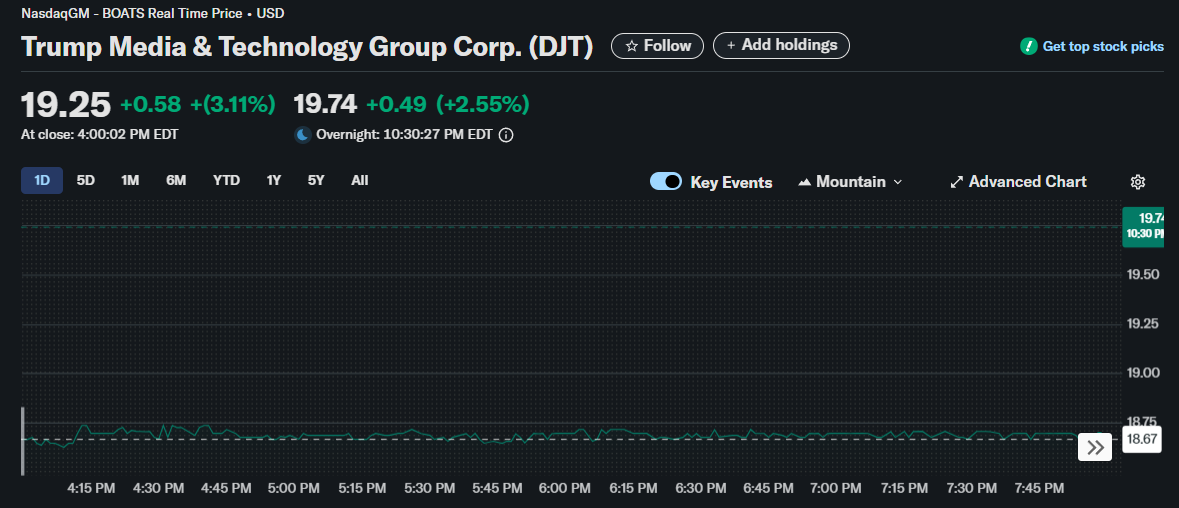The width and height of the screenshot is (1179, 508).
Task: Click the +0.58 close change value
Action: click(x=150, y=104)
